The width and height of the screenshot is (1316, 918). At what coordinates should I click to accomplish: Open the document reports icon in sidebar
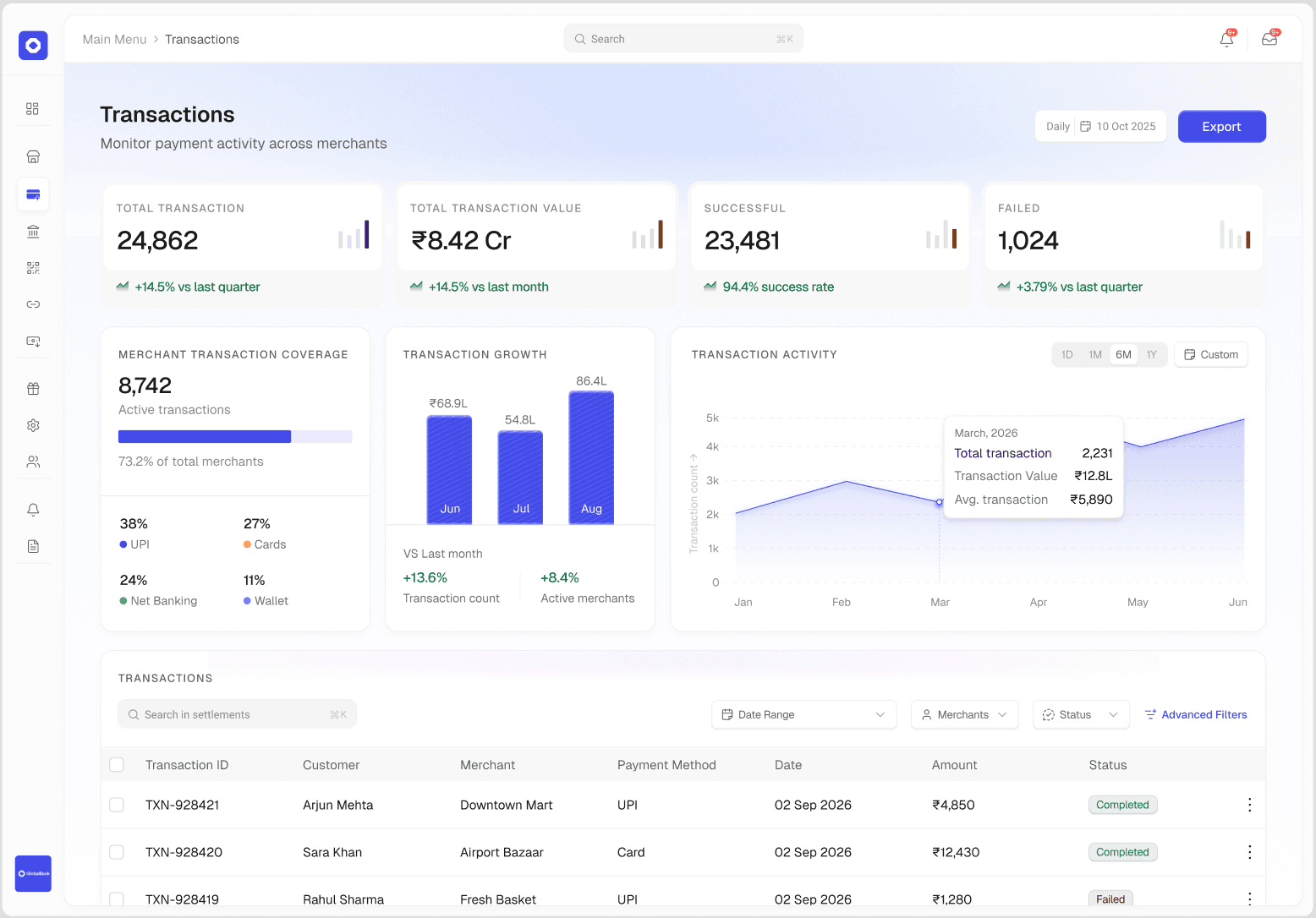33,546
